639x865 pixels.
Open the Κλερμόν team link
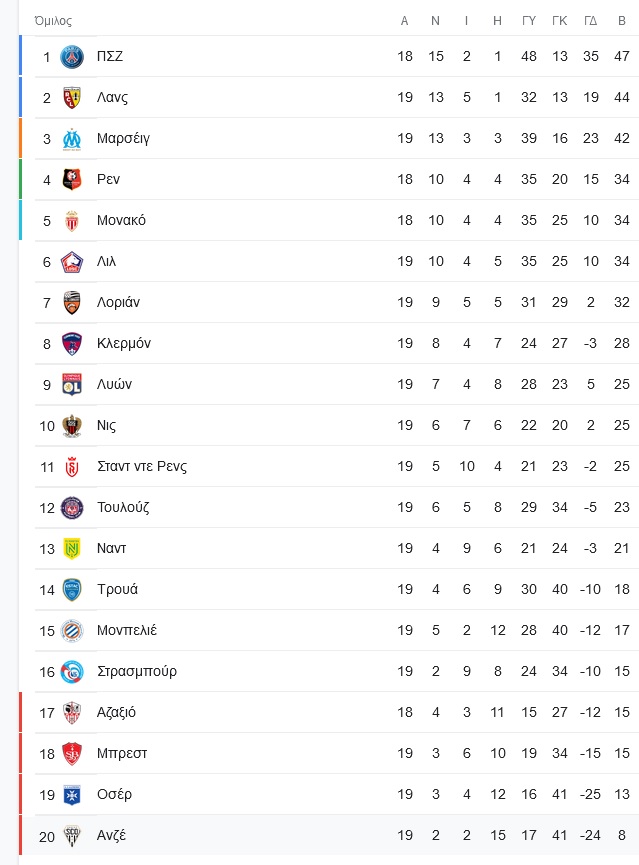(124, 343)
